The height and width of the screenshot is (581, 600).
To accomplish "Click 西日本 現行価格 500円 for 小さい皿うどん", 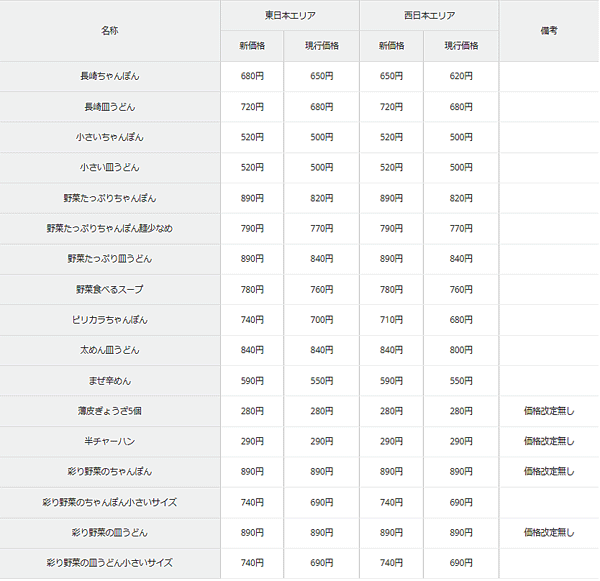I will (x=461, y=167).
